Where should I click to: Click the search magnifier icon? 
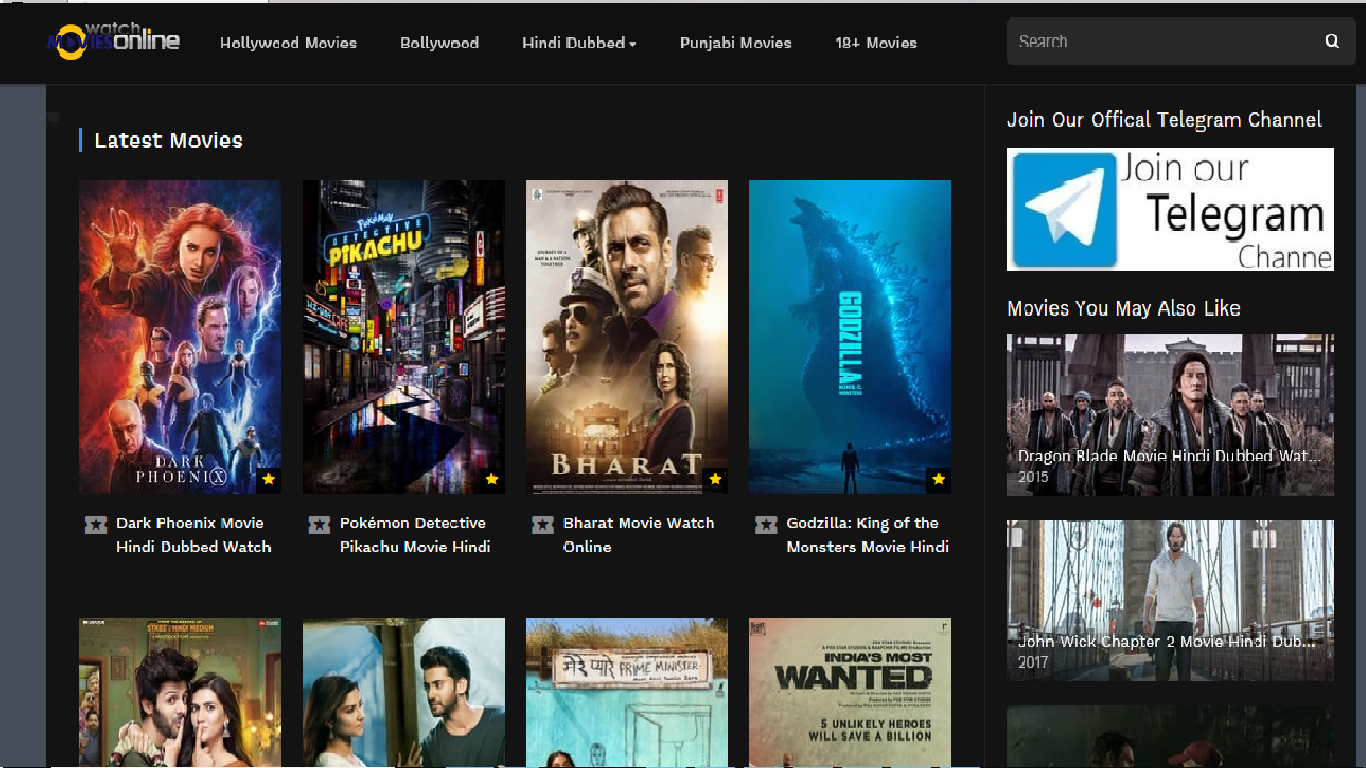(x=1332, y=41)
